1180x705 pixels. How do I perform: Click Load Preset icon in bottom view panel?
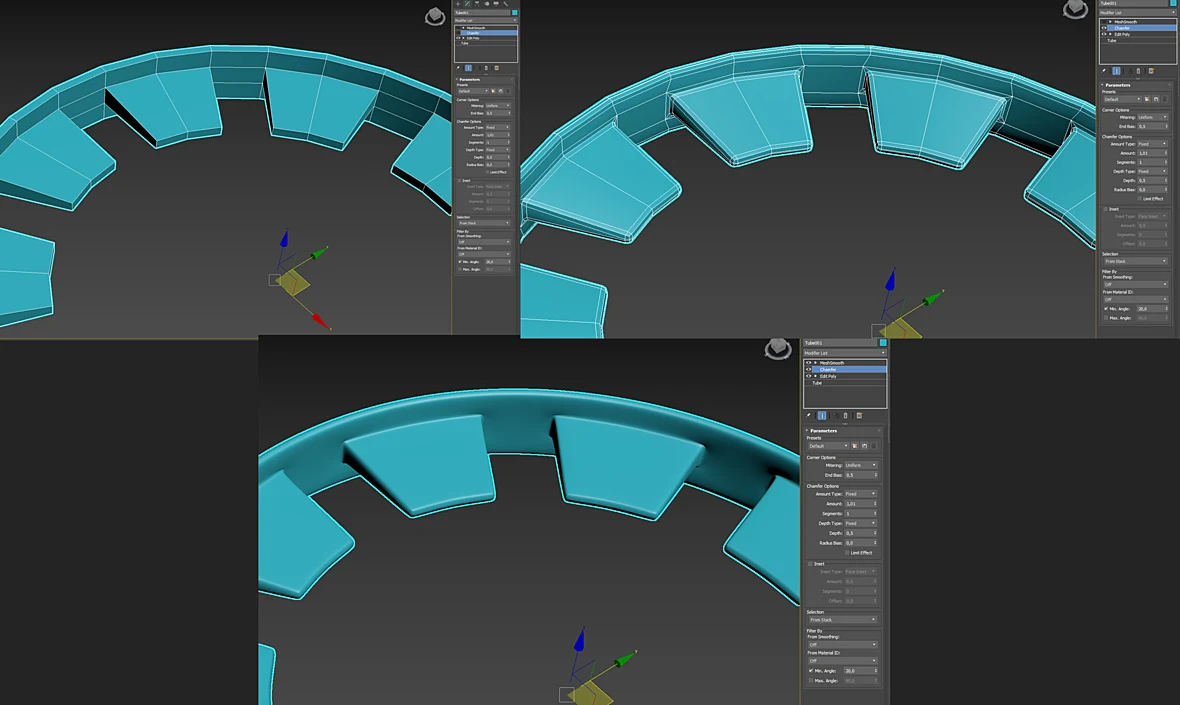point(865,446)
